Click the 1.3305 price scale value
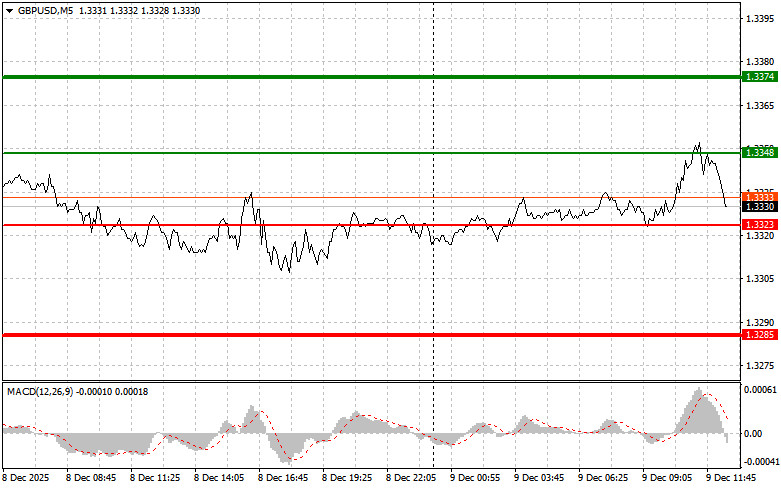 point(760,279)
